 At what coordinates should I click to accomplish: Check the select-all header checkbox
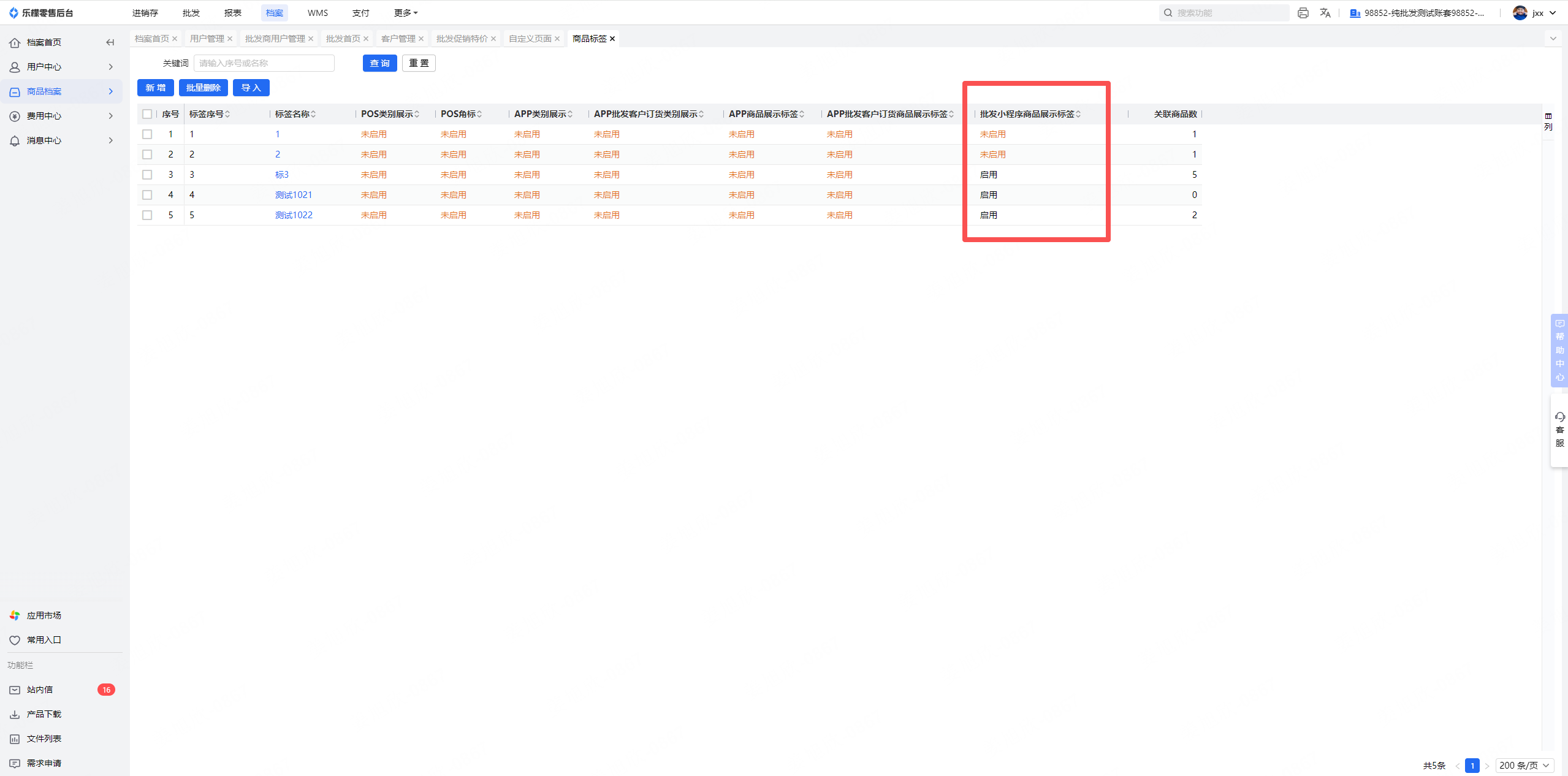[147, 114]
